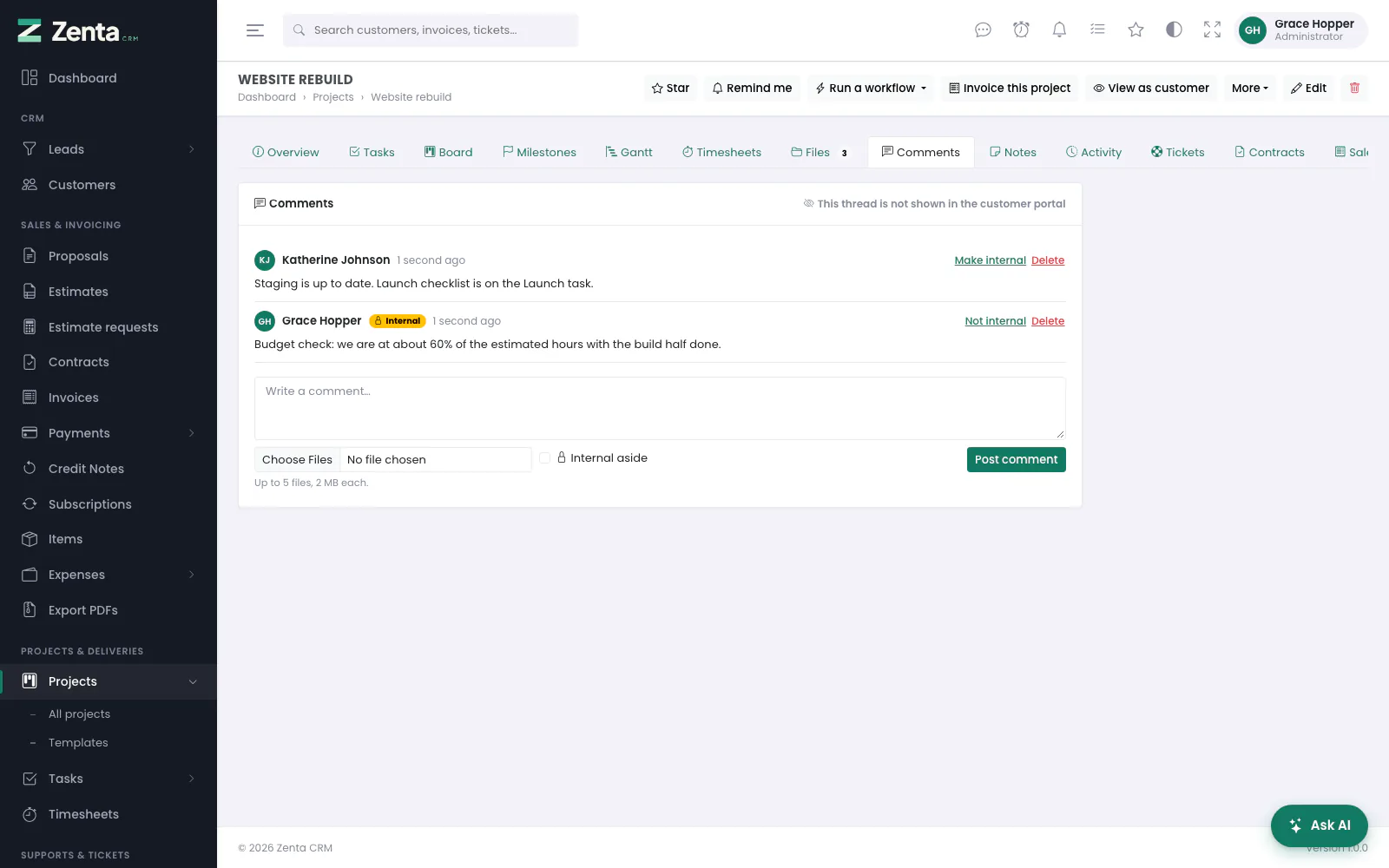Click Make internal on Katherine's comment

(x=990, y=260)
